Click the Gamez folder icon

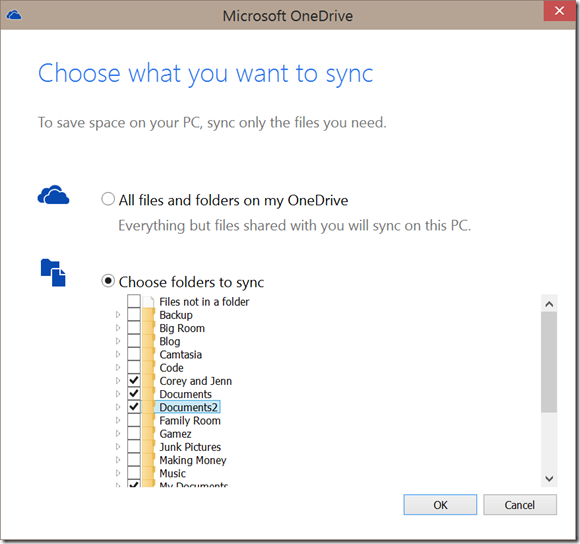tap(148, 434)
